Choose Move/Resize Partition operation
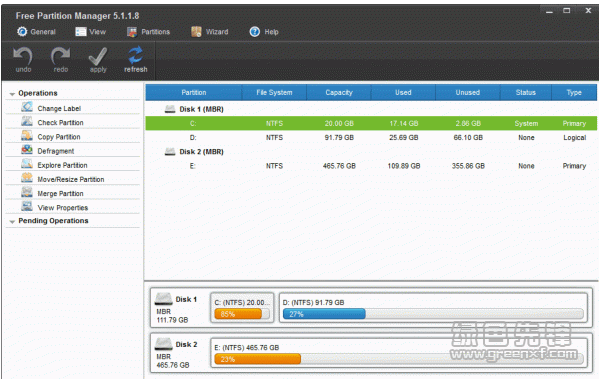 pos(71,179)
